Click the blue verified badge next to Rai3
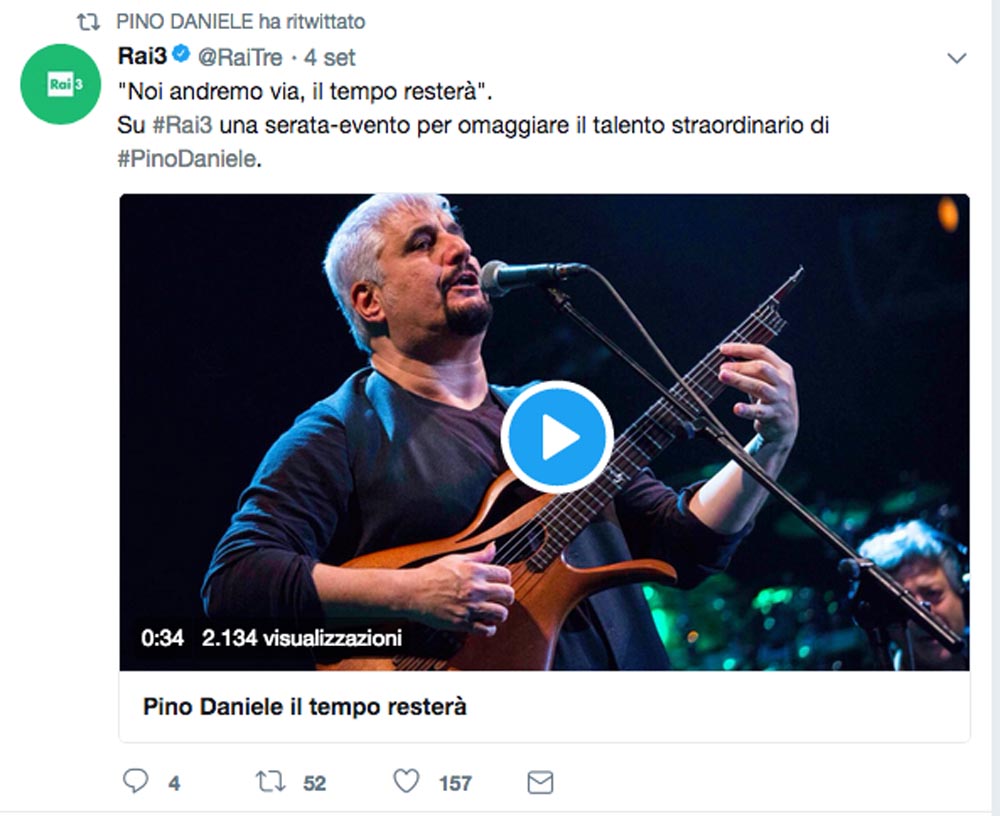The image size is (1000, 816). click(x=181, y=54)
